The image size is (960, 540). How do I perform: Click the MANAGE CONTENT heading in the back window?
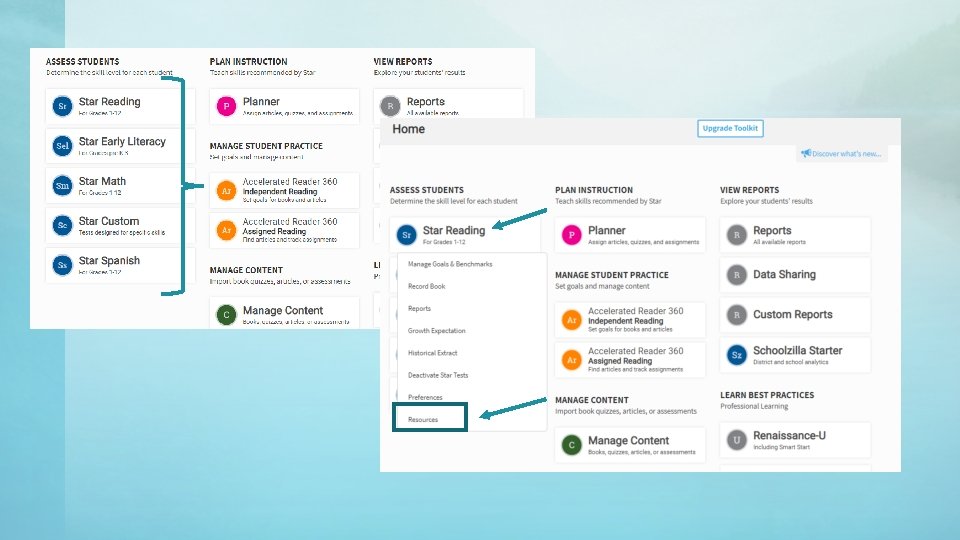(246, 270)
